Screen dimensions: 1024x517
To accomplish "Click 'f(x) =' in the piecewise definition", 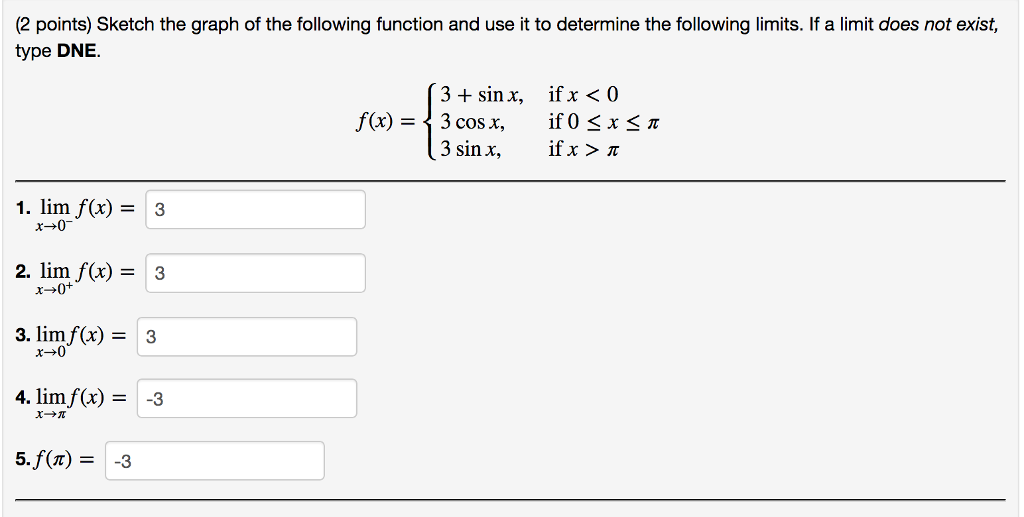I will coord(385,122).
